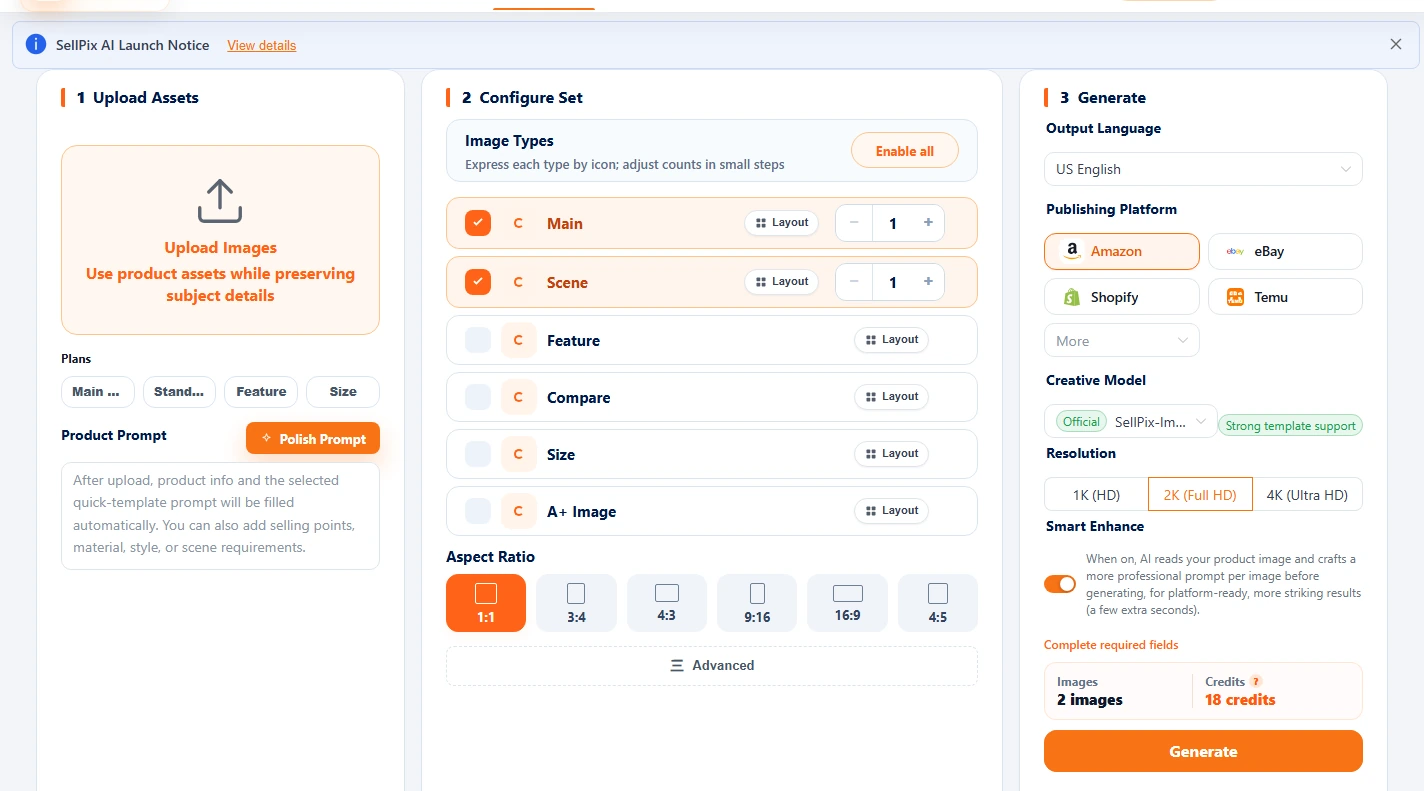The height and width of the screenshot is (791, 1424).
Task: Check the Feature image type checkbox
Action: [x=478, y=341]
